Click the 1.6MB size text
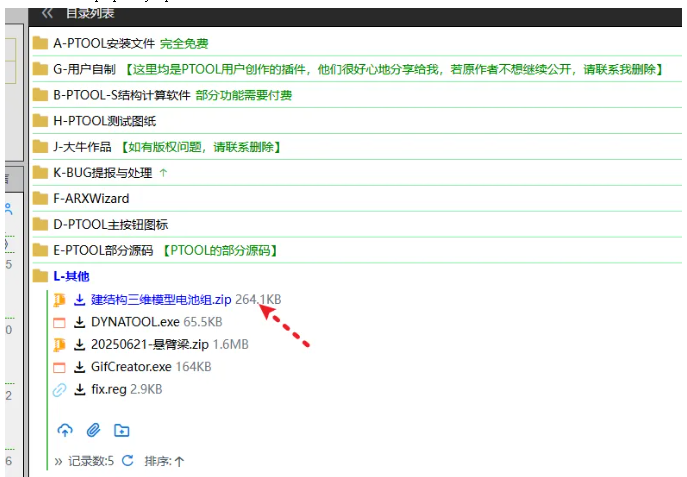 [x=230, y=344]
